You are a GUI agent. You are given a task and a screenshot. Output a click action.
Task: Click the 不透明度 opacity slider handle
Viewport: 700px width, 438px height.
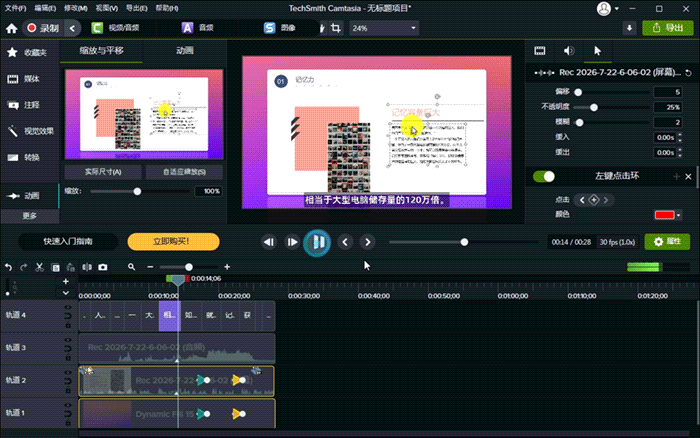(x=594, y=108)
